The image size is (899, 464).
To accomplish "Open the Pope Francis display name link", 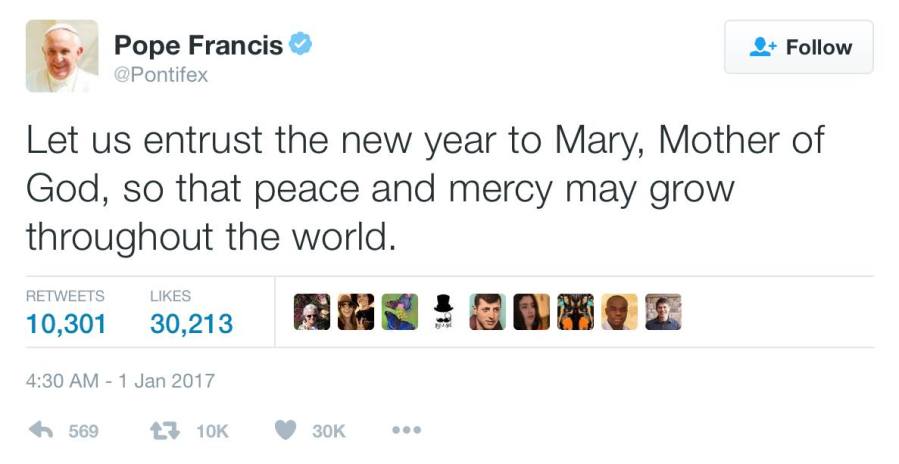I will 199,45.
